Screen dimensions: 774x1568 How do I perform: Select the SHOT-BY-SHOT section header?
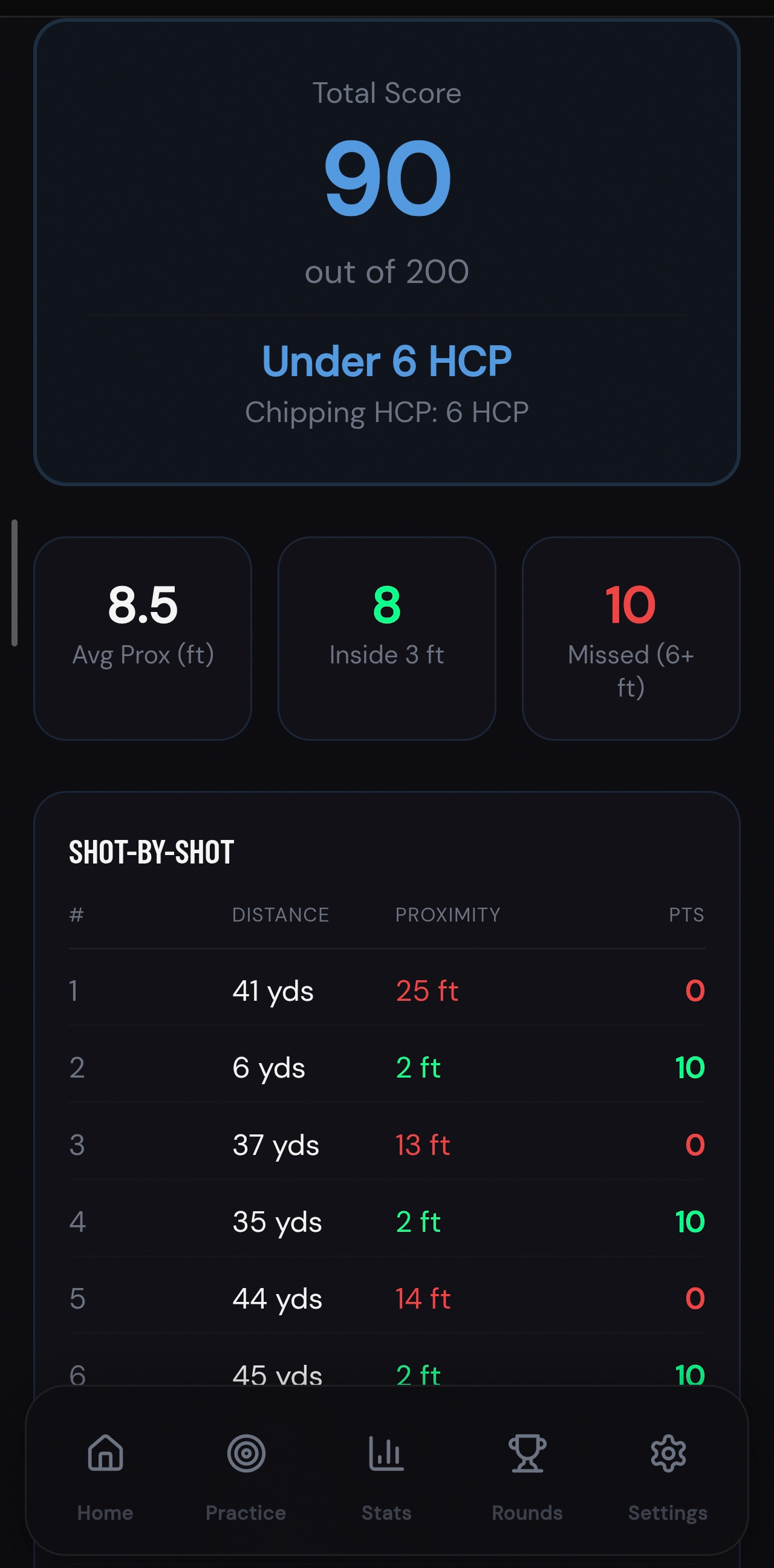151,852
